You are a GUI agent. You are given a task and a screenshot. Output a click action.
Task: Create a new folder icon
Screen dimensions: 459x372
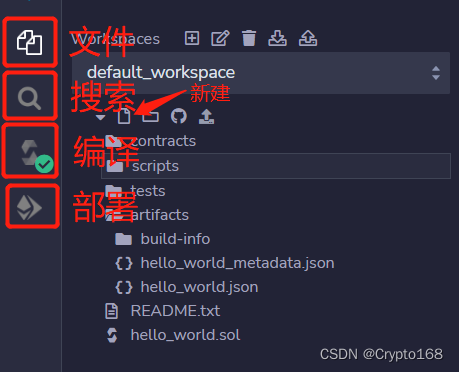point(151,116)
